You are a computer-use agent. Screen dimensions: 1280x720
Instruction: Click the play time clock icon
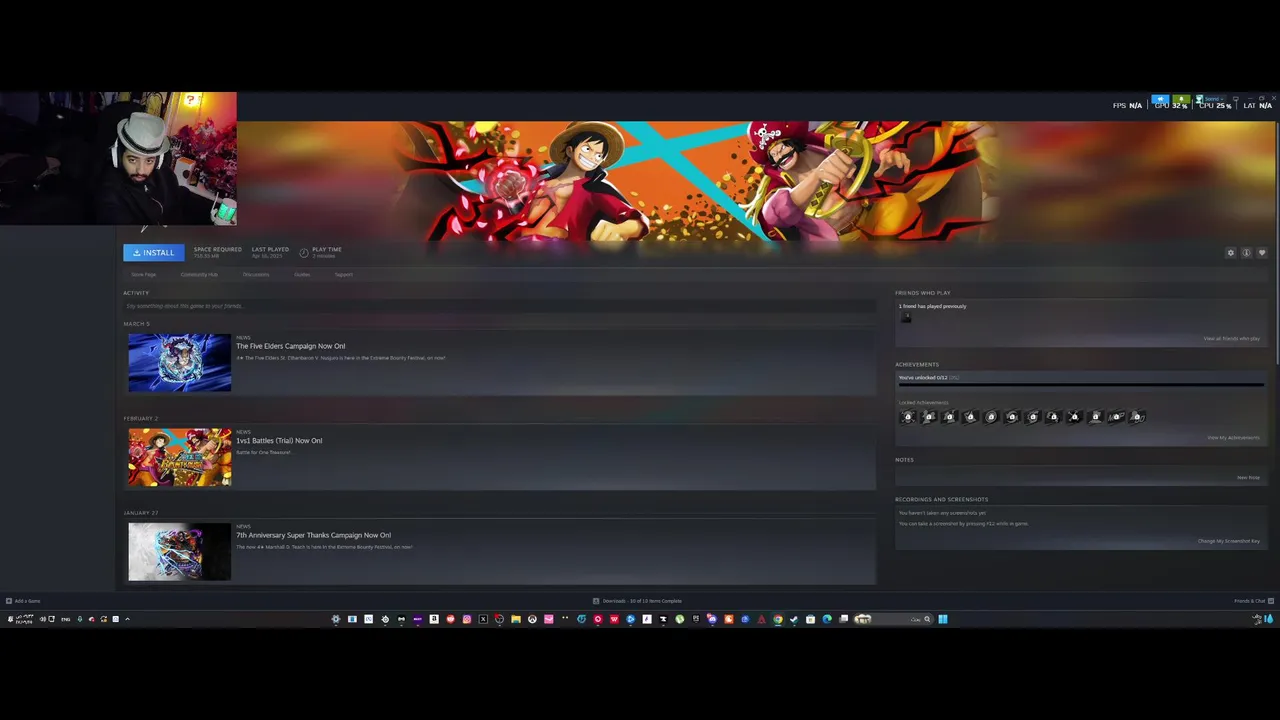(304, 253)
